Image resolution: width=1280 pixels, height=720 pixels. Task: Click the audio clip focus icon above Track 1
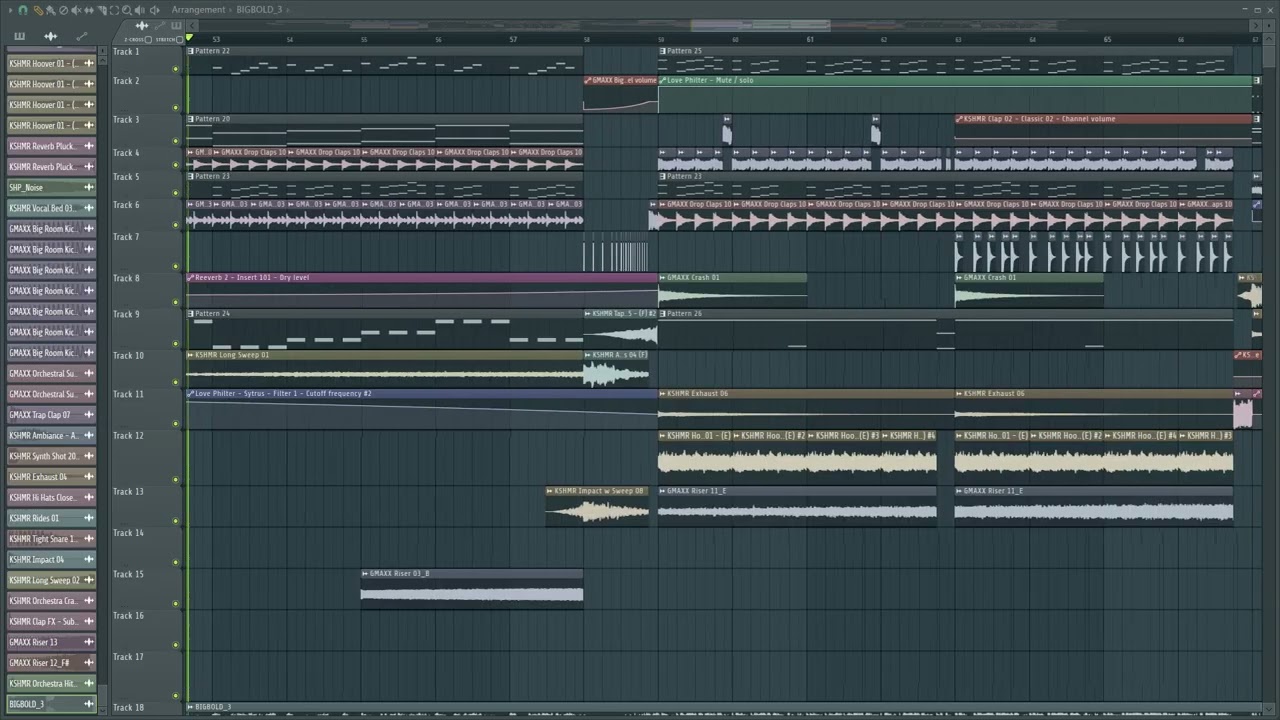click(142, 25)
